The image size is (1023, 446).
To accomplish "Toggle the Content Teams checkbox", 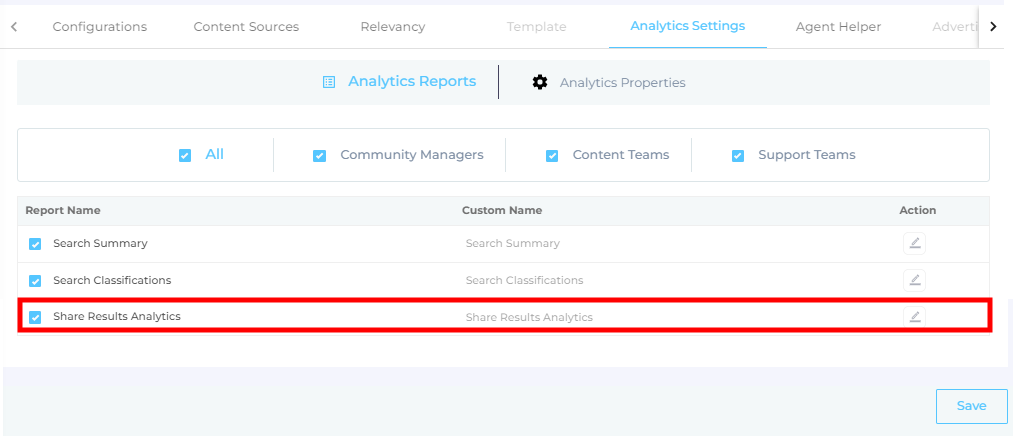I will click(x=552, y=156).
